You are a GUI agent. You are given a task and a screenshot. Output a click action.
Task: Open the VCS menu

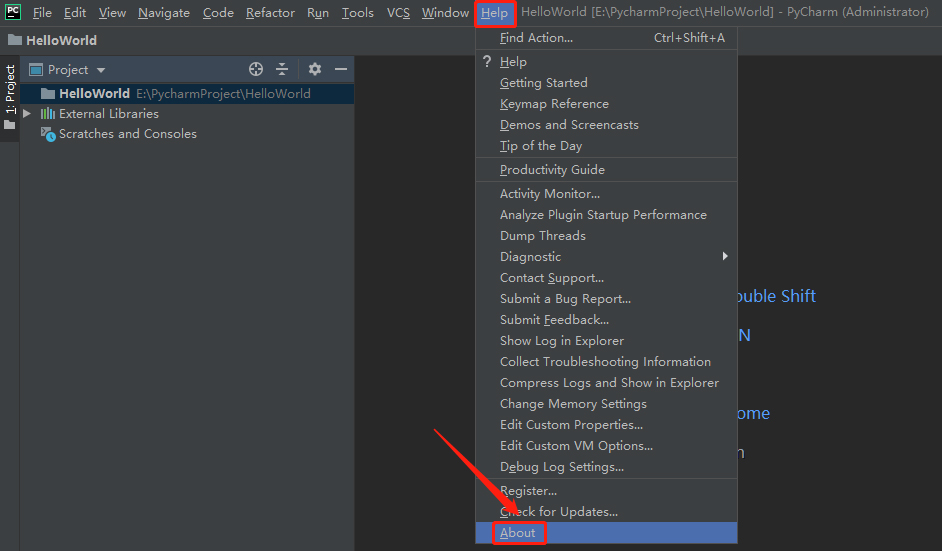click(x=398, y=13)
